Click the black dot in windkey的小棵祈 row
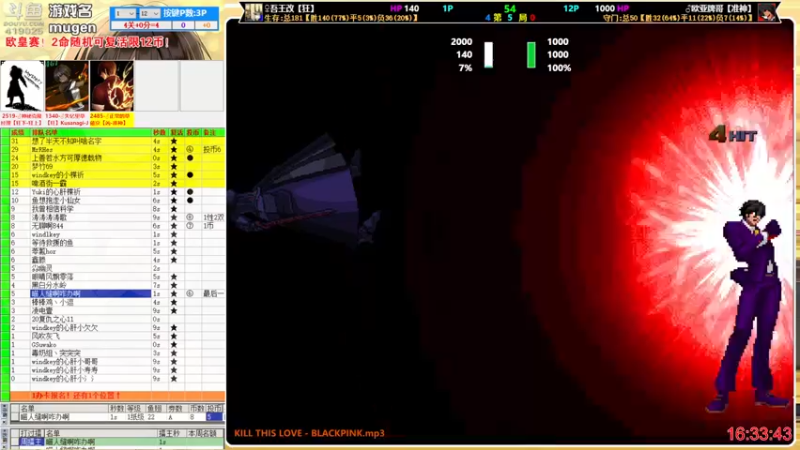The width and height of the screenshot is (800, 450). [x=190, y=175]
